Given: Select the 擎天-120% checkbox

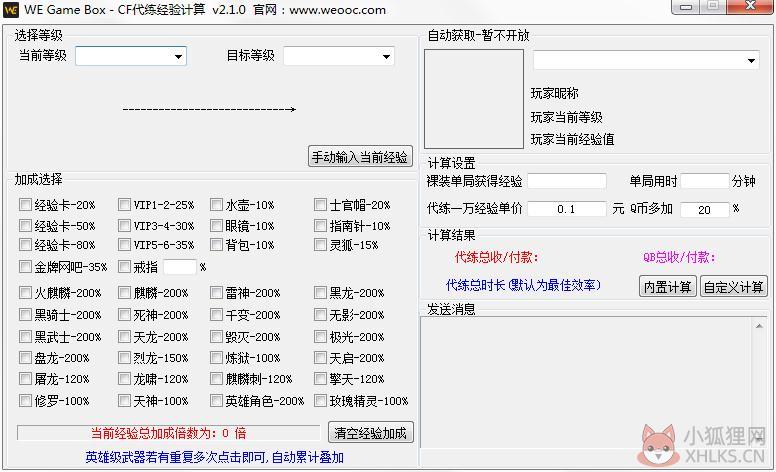Looking at the screenshot, I should (320, 378).
